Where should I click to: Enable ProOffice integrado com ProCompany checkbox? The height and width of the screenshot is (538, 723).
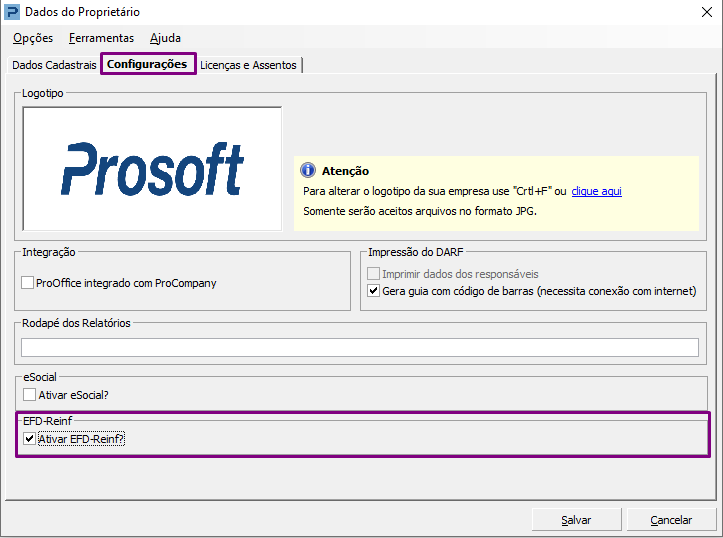point(28,283)
